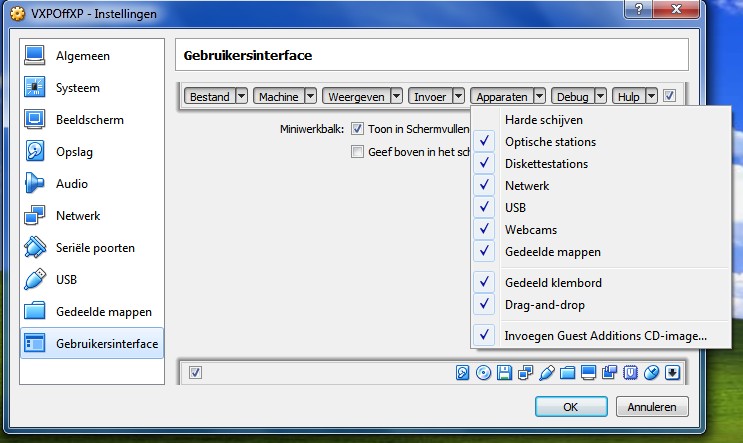This screenshot has height=443, width=743.
Task: Click the mouse integration status bar indicator
Action: (652, 373)
